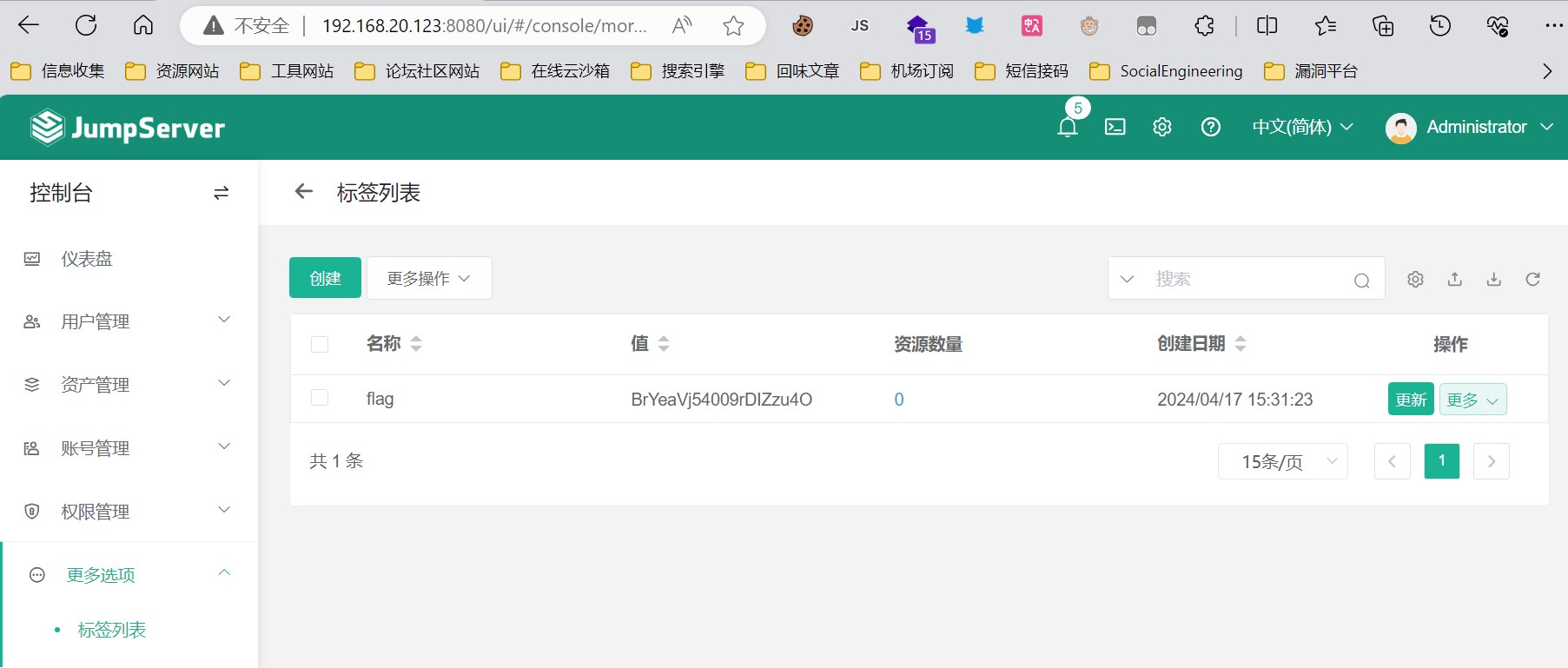Click the read aloud icon in the address bar
The height and width of the screenshot is (668, 1568).
682,25
